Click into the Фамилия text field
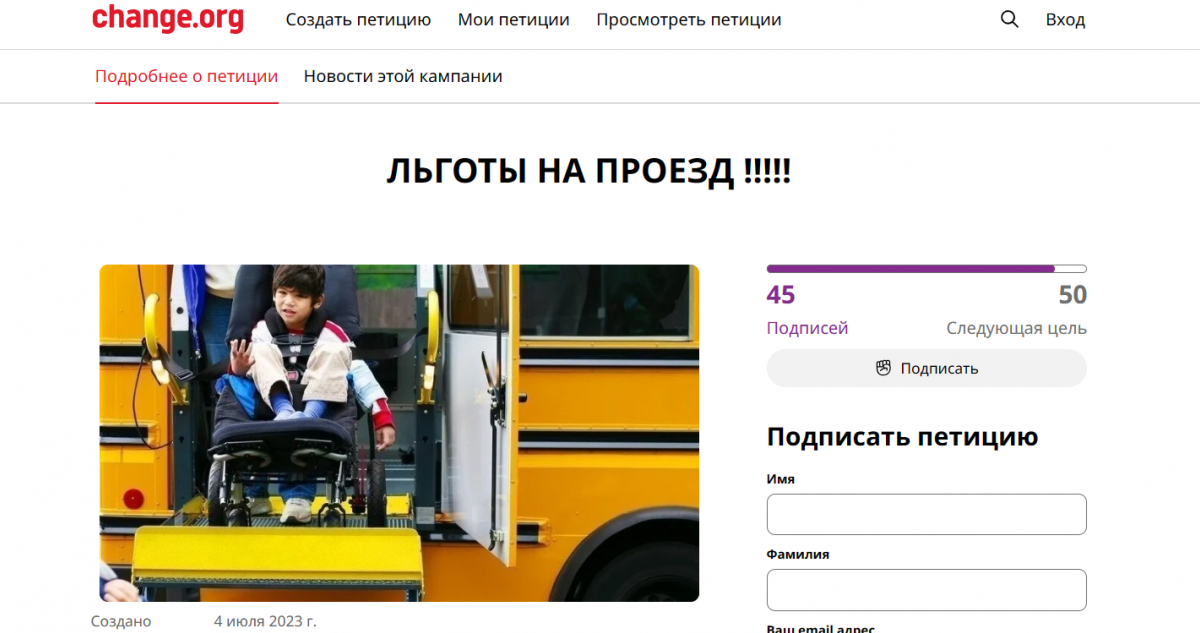 coord(926,590)
